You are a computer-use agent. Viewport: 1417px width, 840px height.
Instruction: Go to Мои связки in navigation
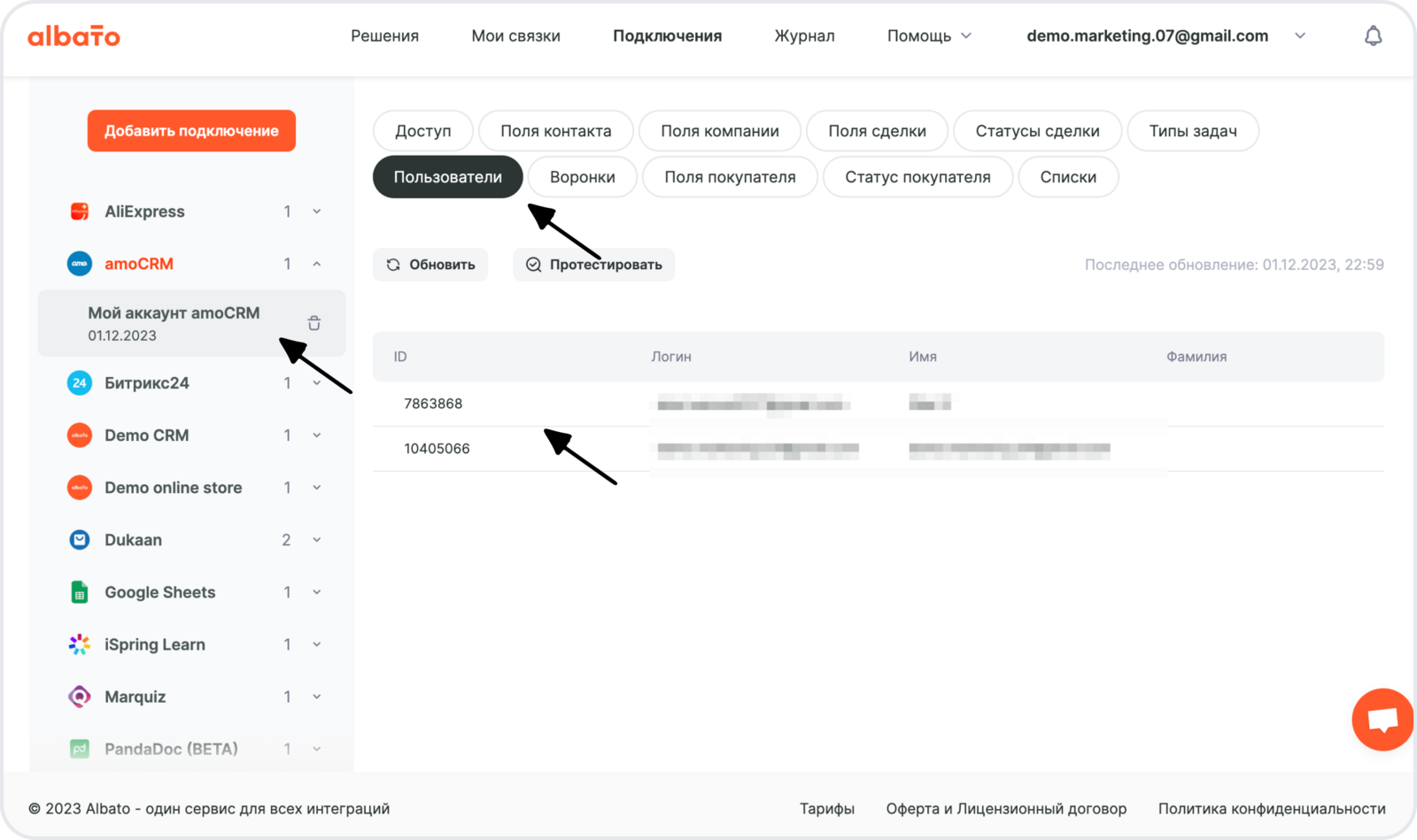(x=515, y=36)
